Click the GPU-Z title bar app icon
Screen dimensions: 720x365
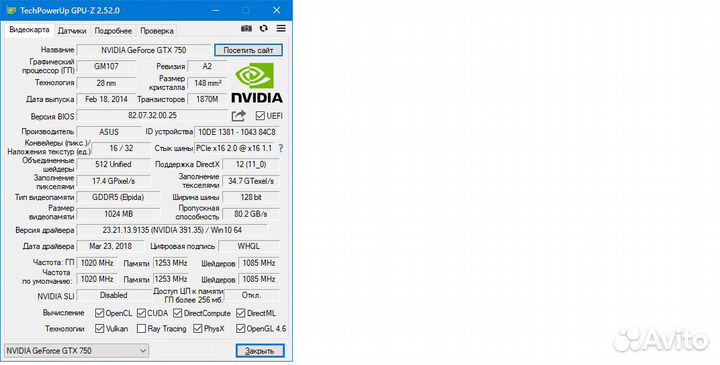pos(11,10)
